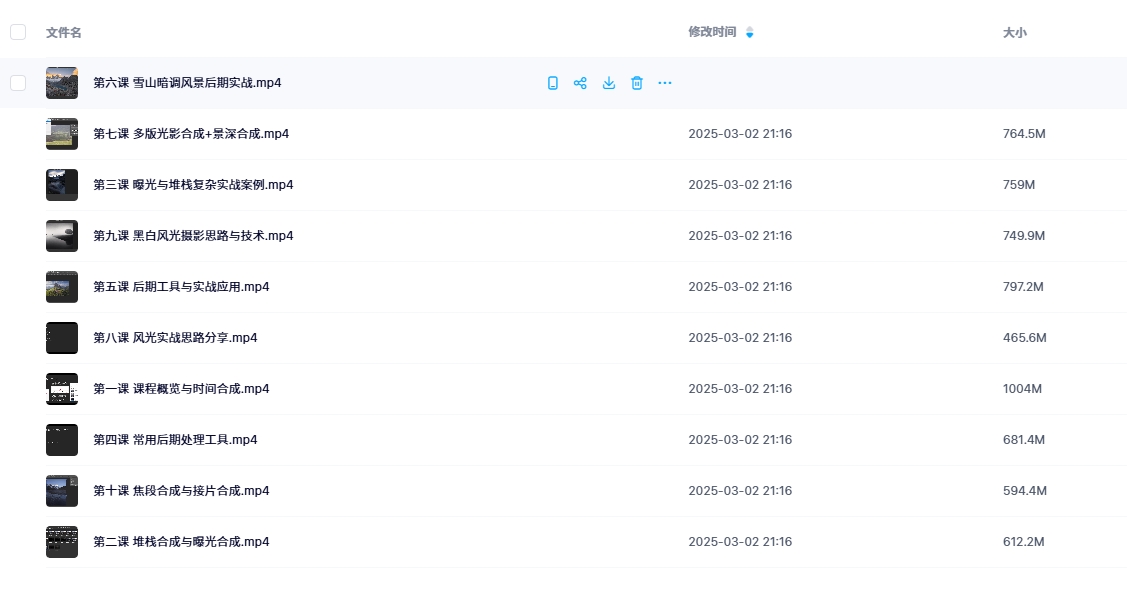Sort files by 大小 column header
The image size is (1127, 592).
(1014, 32)
